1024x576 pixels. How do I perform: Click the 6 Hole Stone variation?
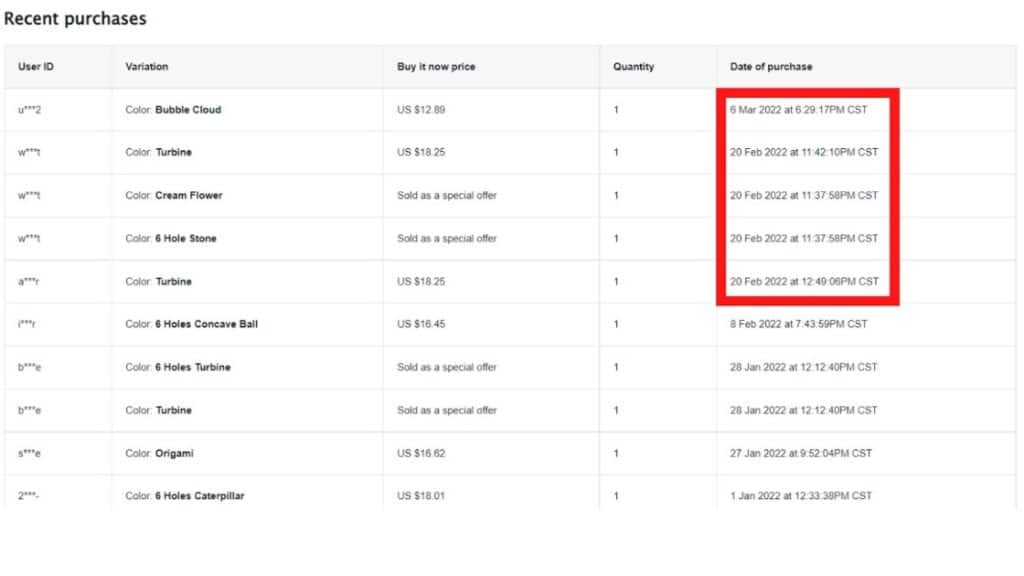[171, 238]
